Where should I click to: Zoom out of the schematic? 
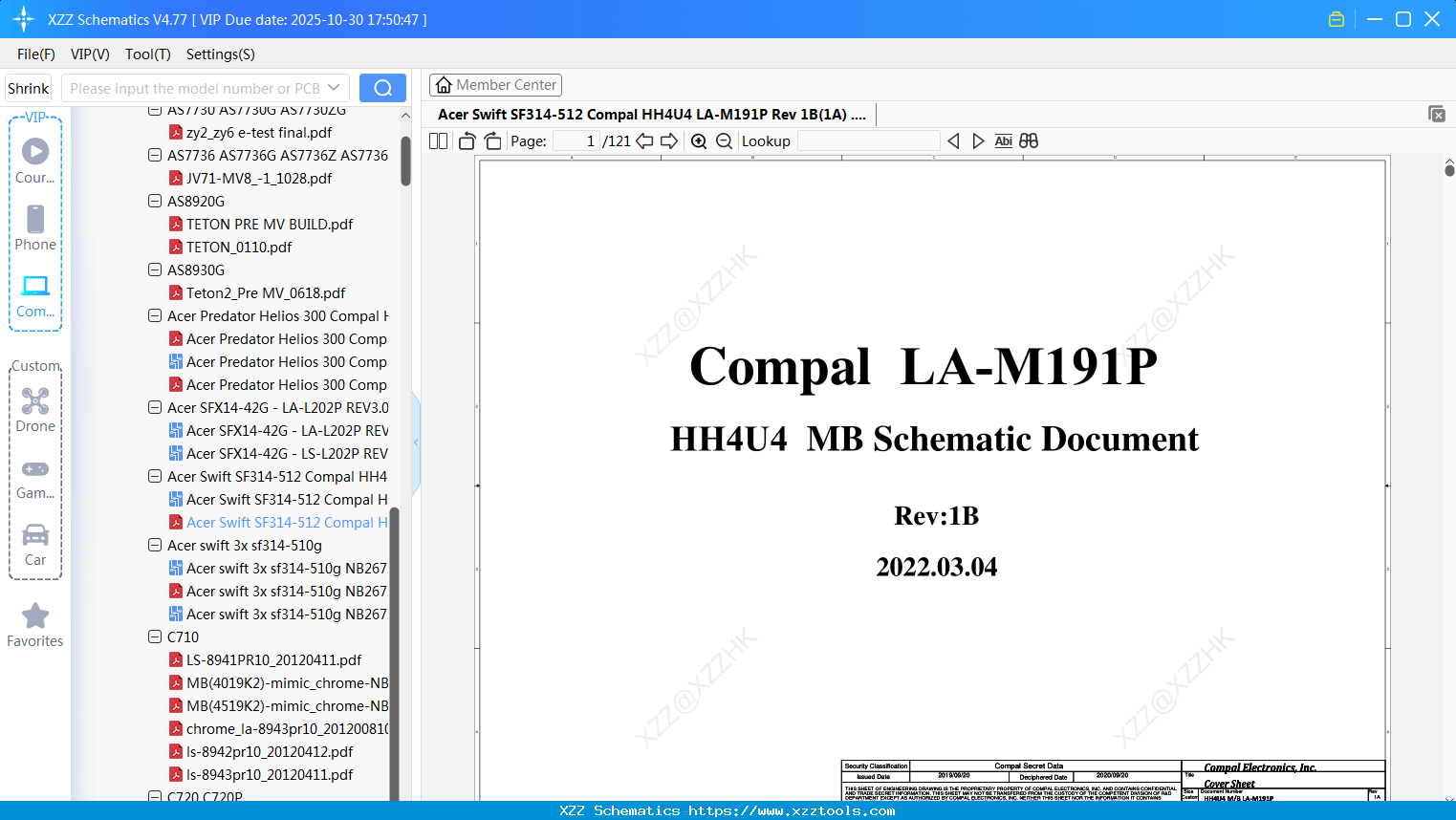725,141
